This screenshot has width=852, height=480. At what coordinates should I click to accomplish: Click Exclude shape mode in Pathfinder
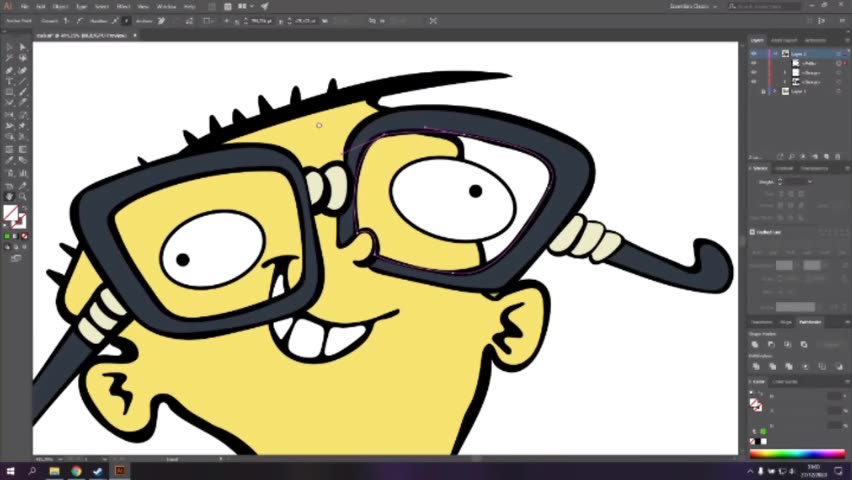click(x=804, y=344)
